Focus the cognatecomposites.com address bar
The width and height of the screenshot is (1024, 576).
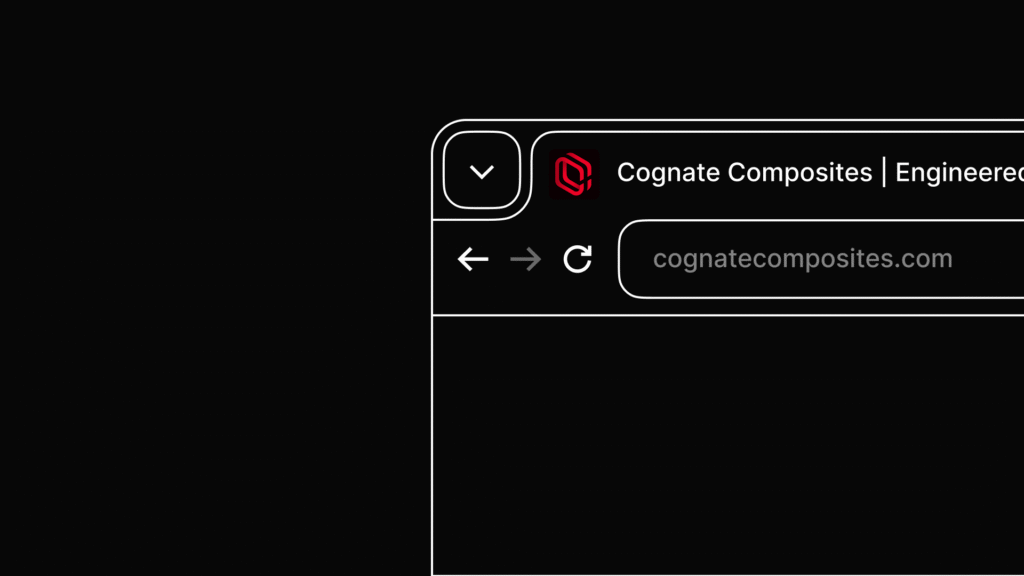[821, 259]
